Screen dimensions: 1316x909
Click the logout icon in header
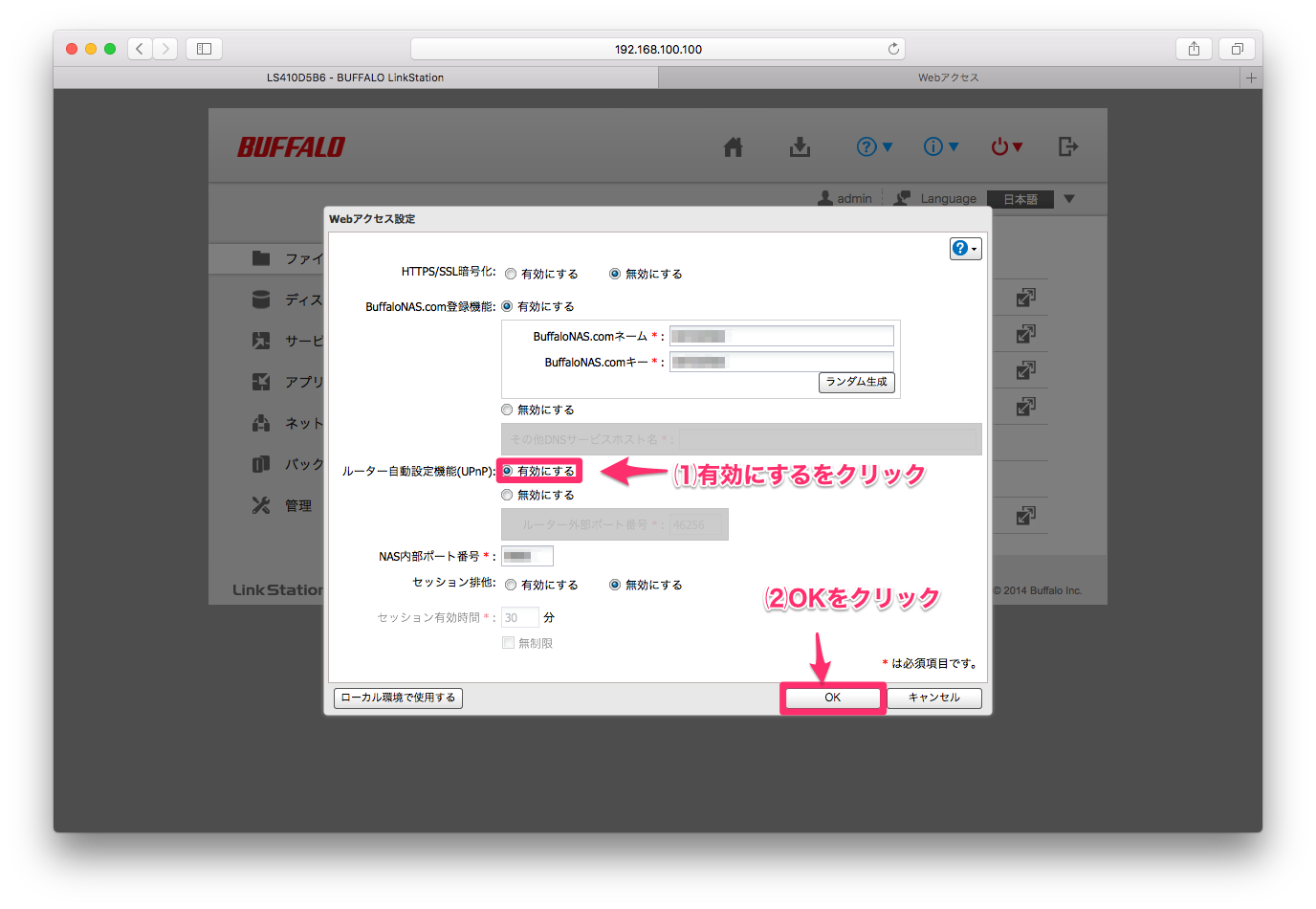tap(1068, 146)
